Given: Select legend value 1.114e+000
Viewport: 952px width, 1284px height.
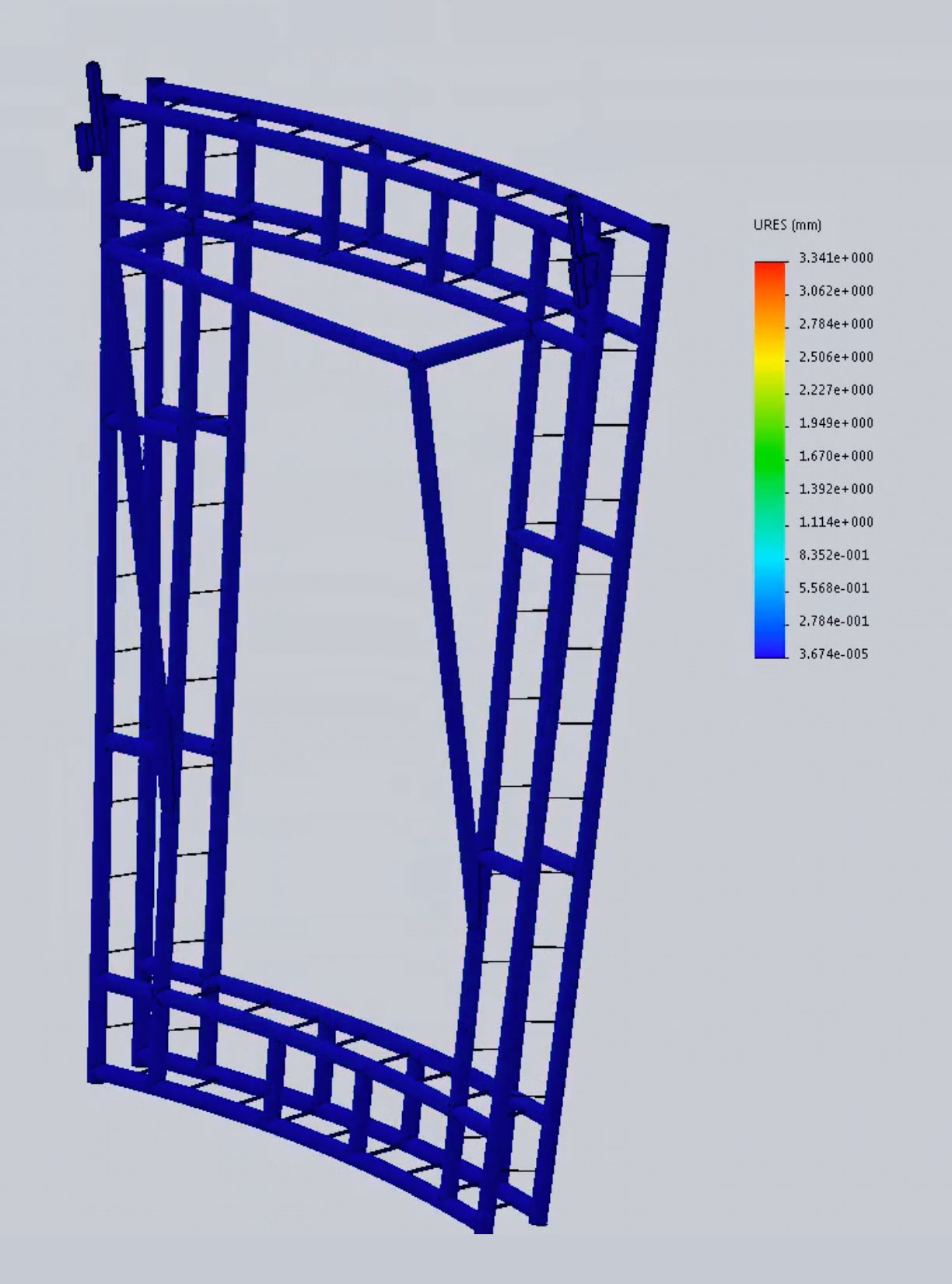Looking at the screenshot, I should (836, 522).
